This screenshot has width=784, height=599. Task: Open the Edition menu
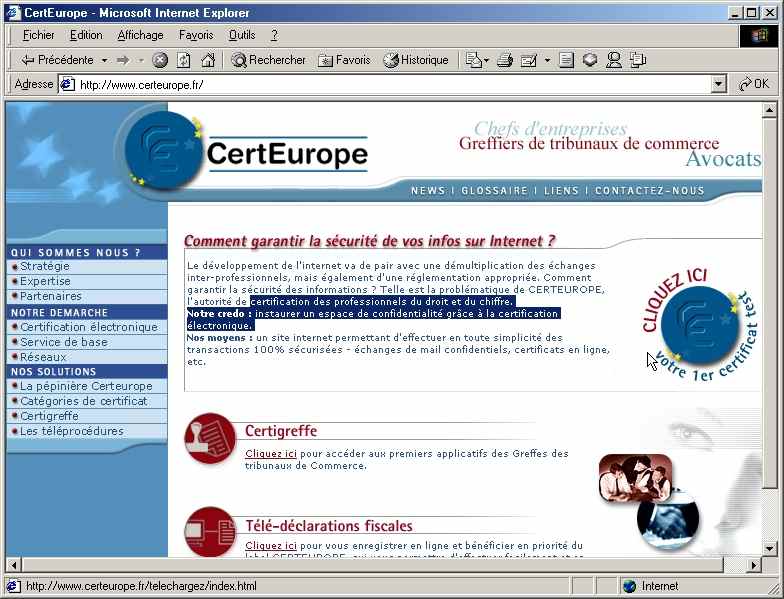tap(86, 35)
